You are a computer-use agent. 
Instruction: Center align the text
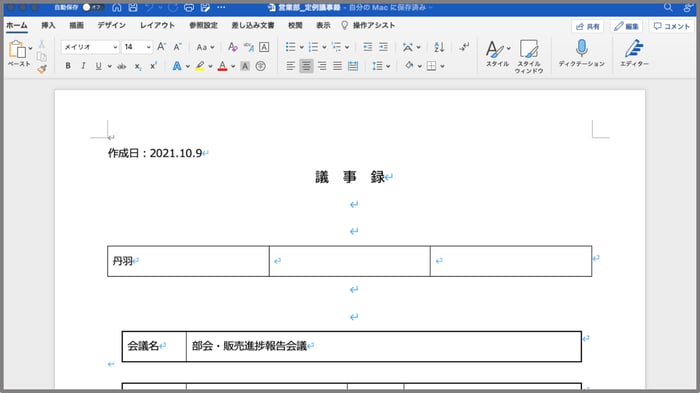[x=306, y=66]
